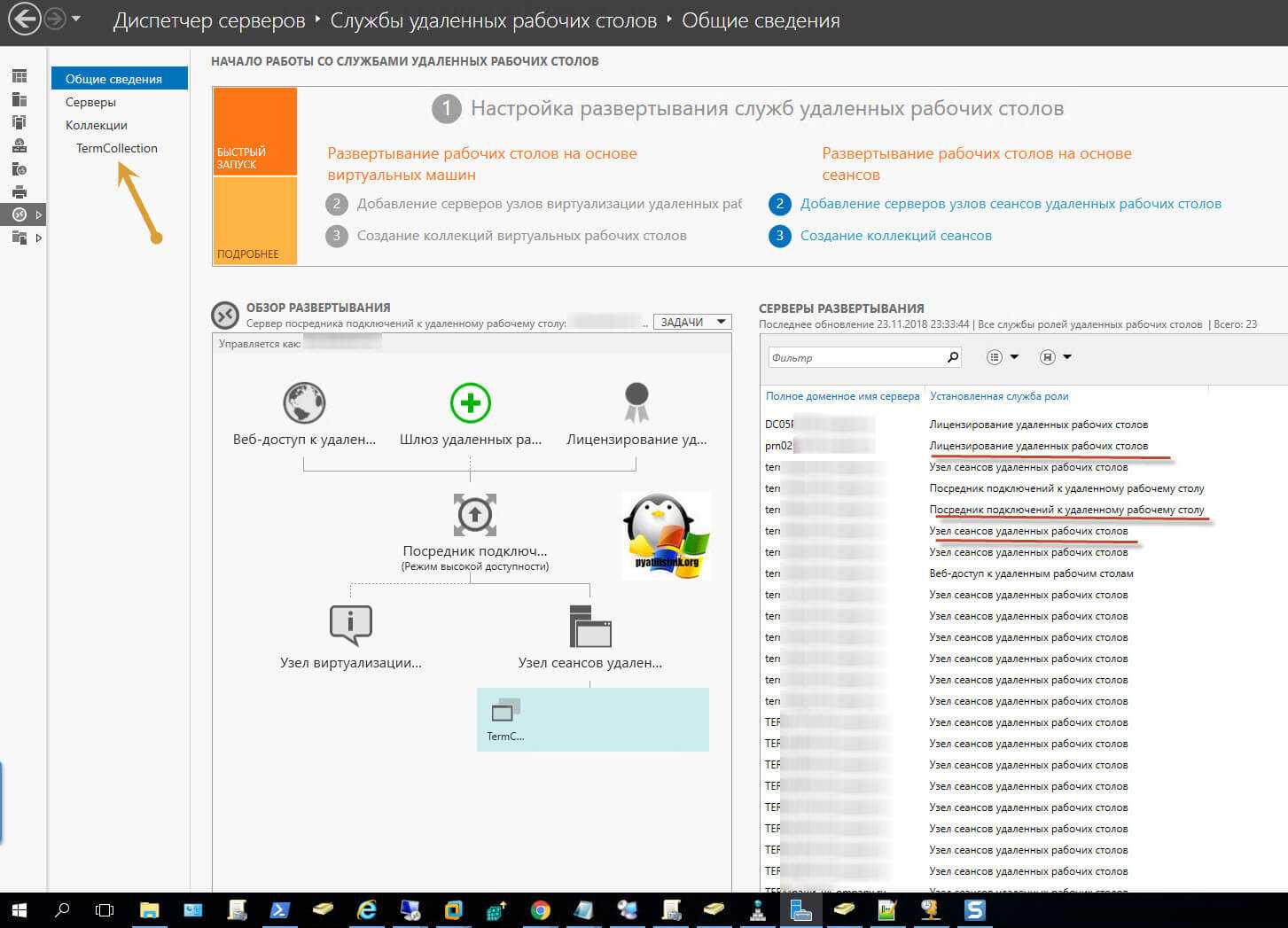The height and width of the screenshot is (928, 1288).
Task: Click the Session Host node icon
Action: tap(590, 627)
